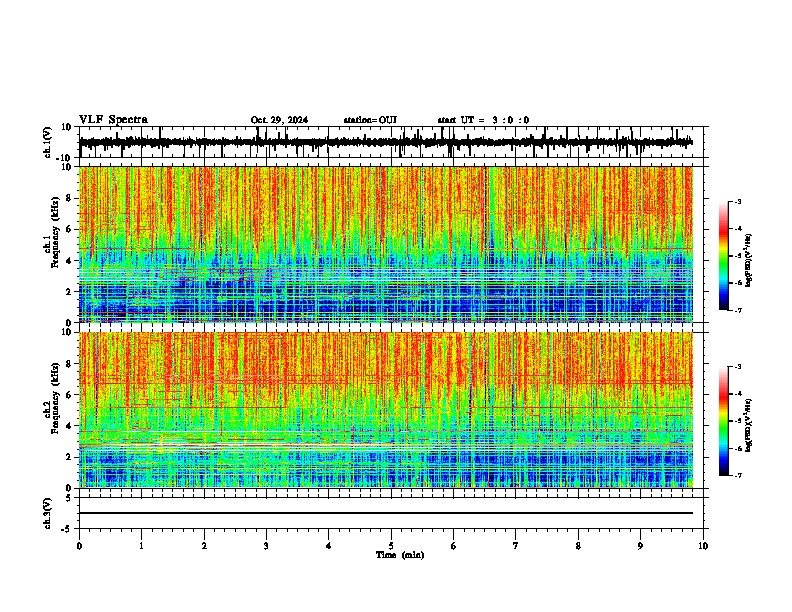
Task: Click the ch.1 "Frequency (kHz)" axis label
Action: click(x=56, y=232)
